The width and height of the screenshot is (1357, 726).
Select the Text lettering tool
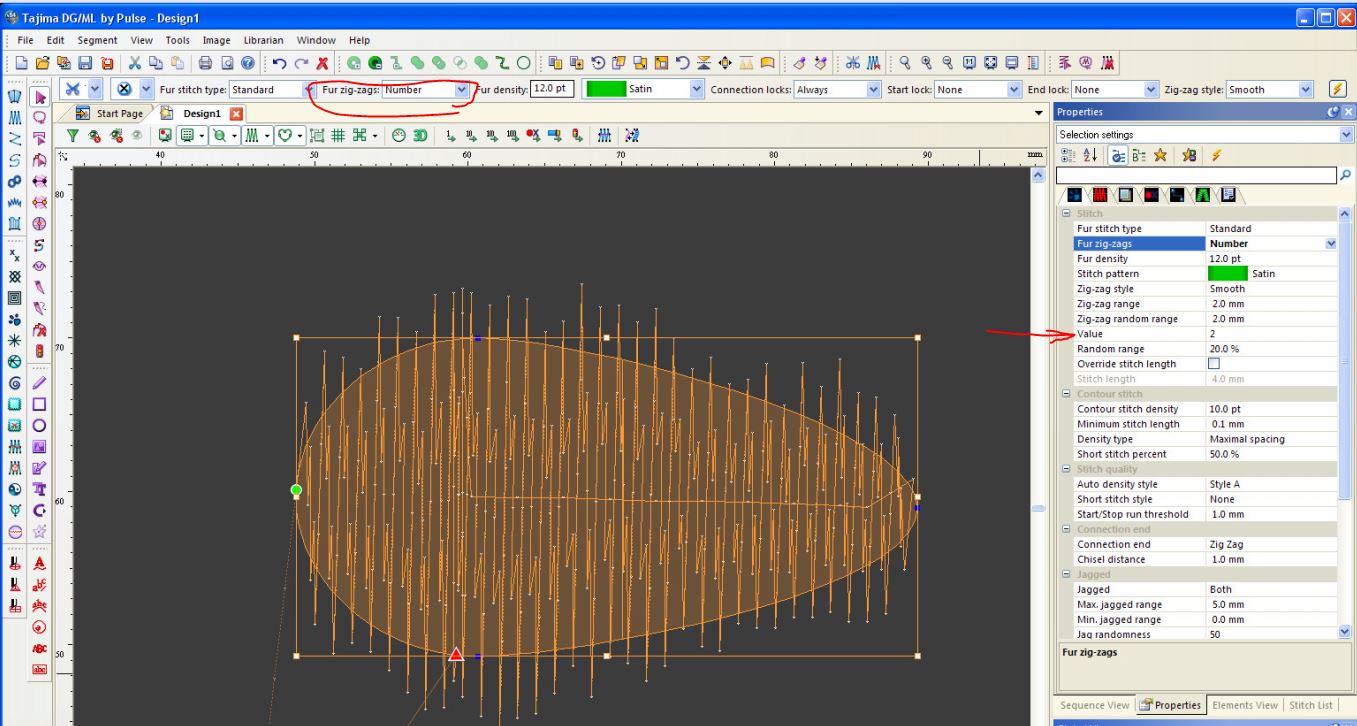point(41,490)
